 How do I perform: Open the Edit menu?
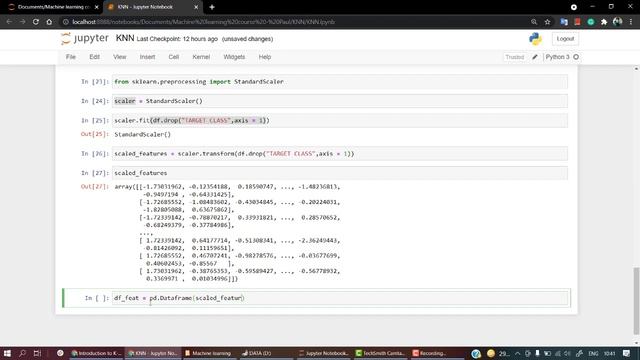(x=94, y=57)
